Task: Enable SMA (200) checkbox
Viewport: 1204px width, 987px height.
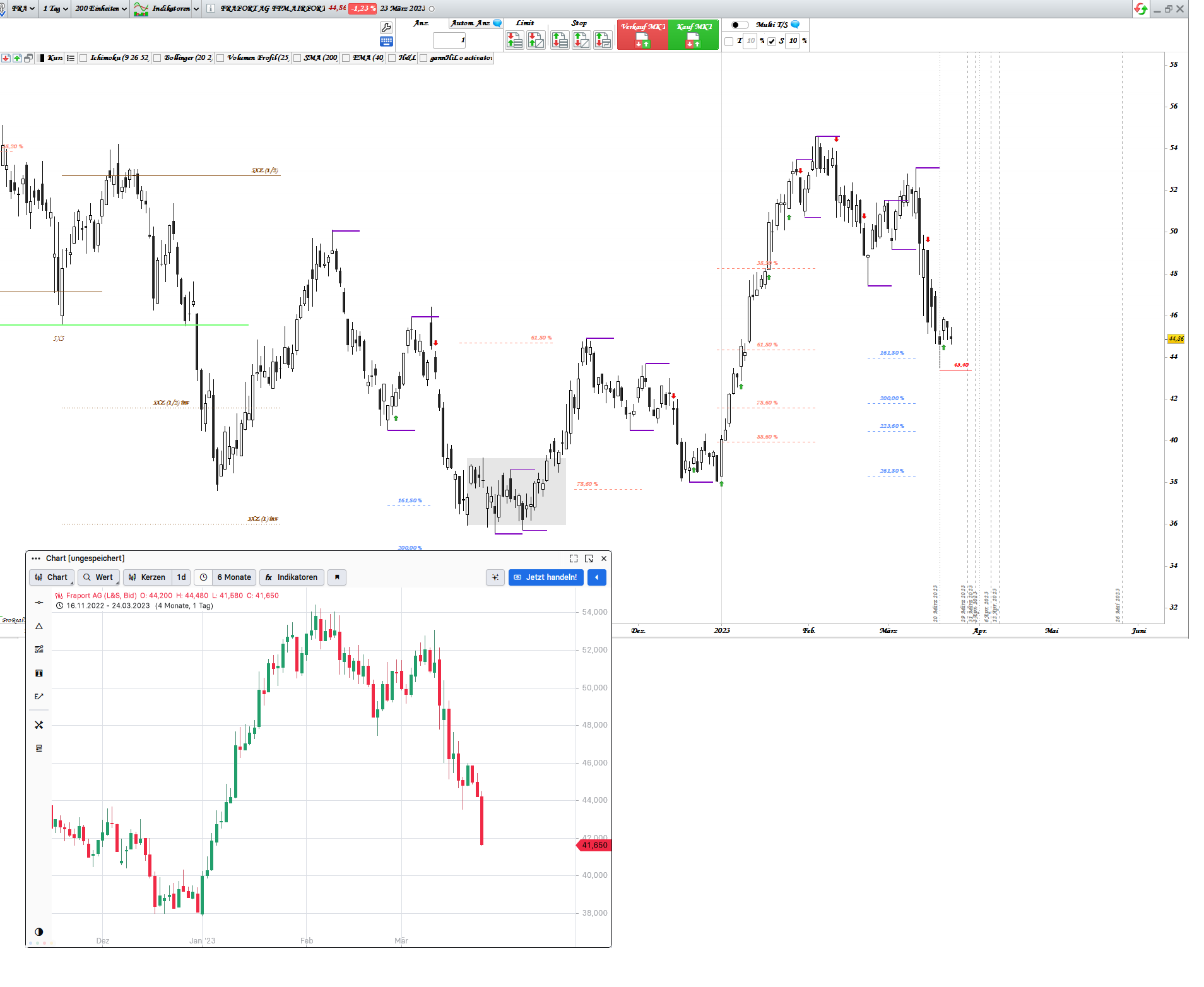Action: point(297,58)
